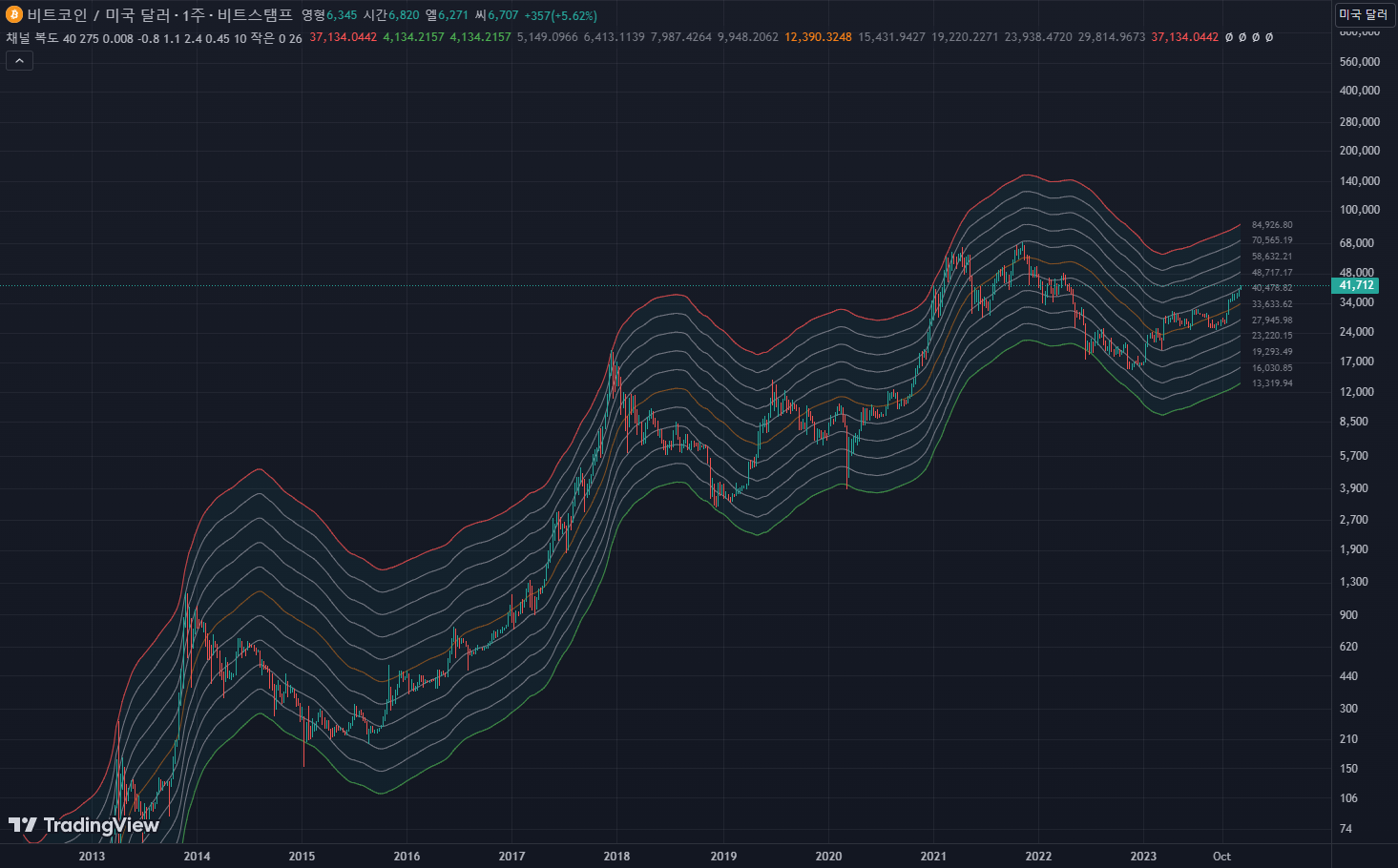Click the indicator value 29,814.9673
This screenshot has height=868, width=1398.
click(1112, 38)
